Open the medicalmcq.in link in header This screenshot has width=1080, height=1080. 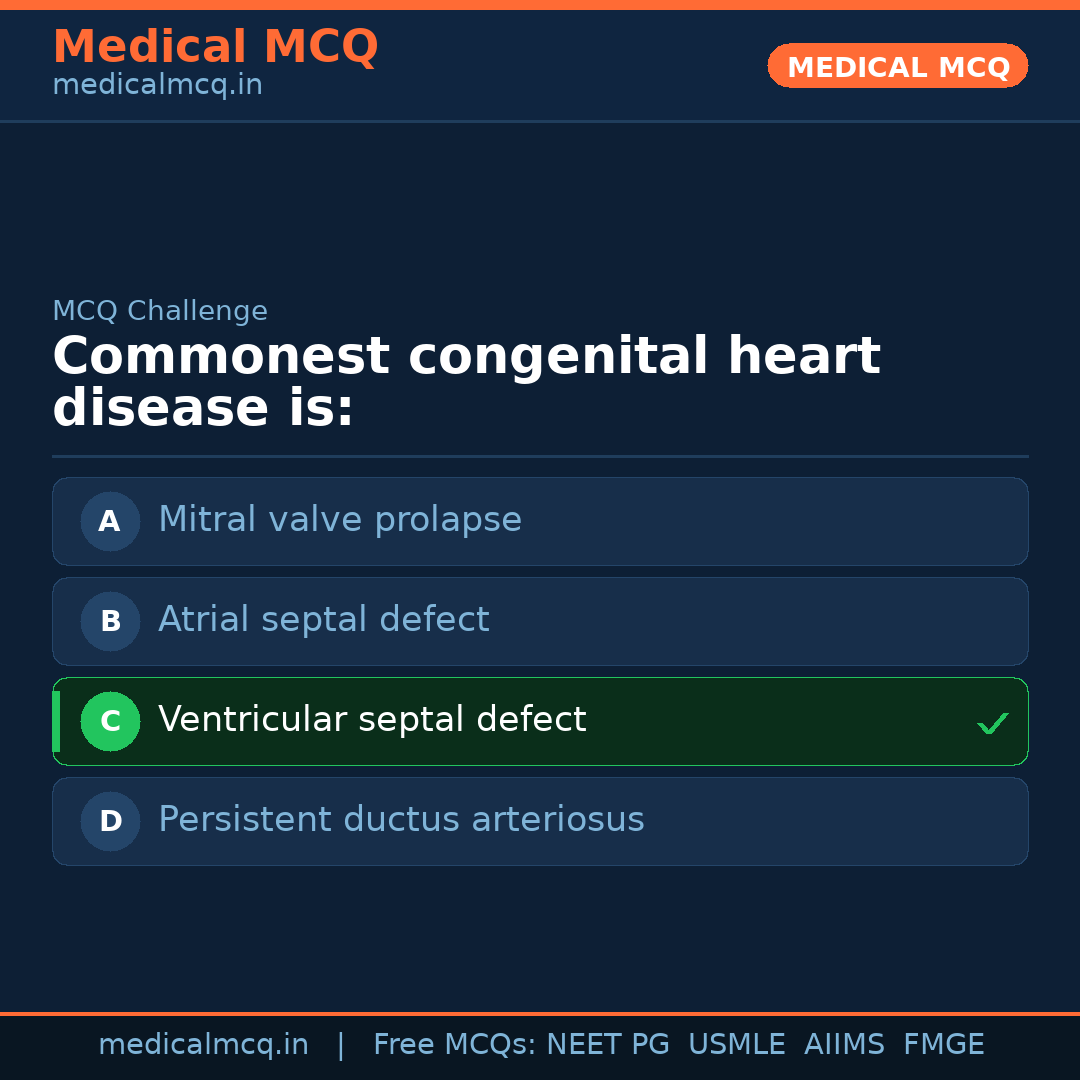(x=157, y=86)
